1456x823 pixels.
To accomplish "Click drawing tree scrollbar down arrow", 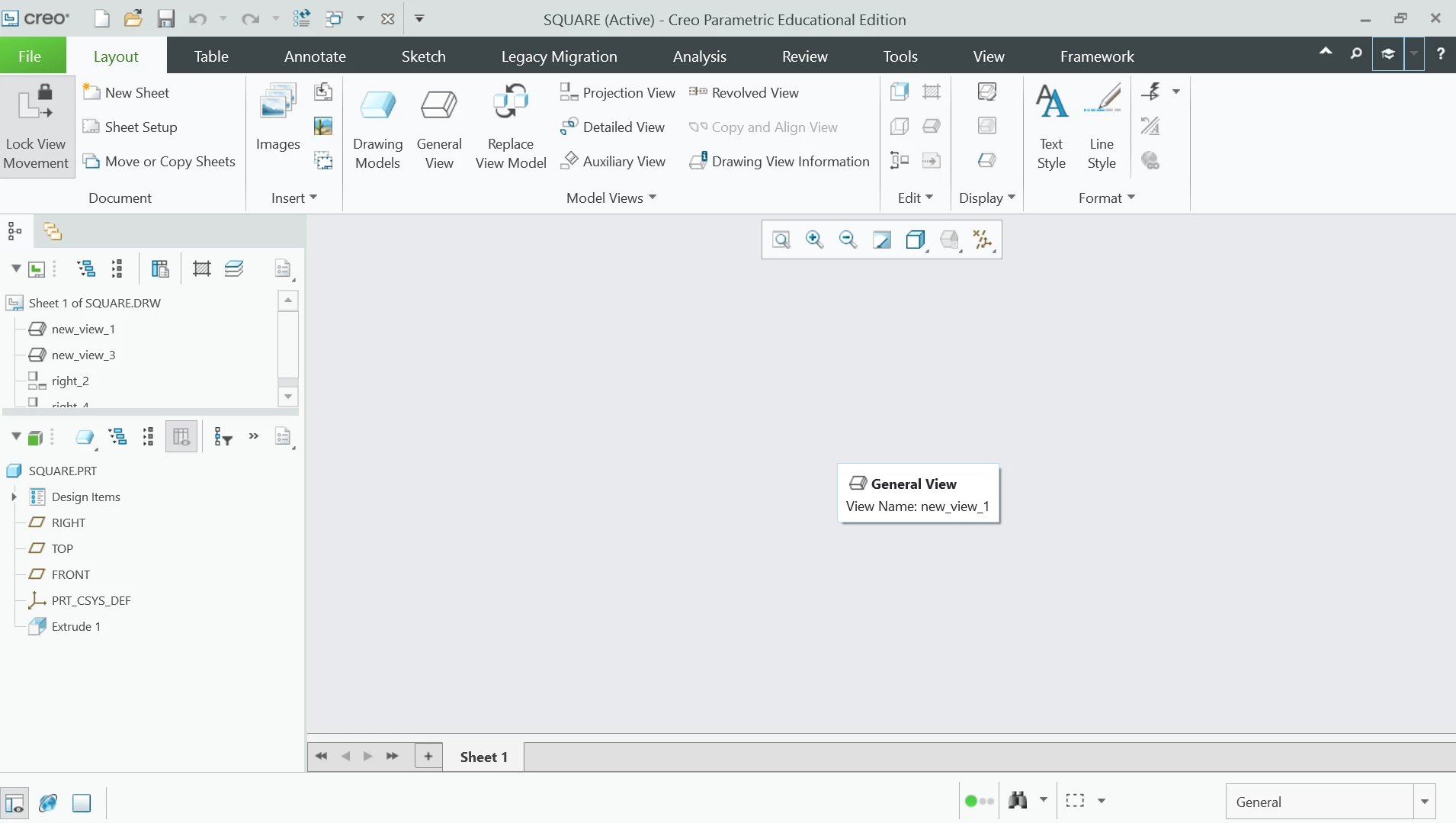I will pyautogui.click(x=288, y=397).
